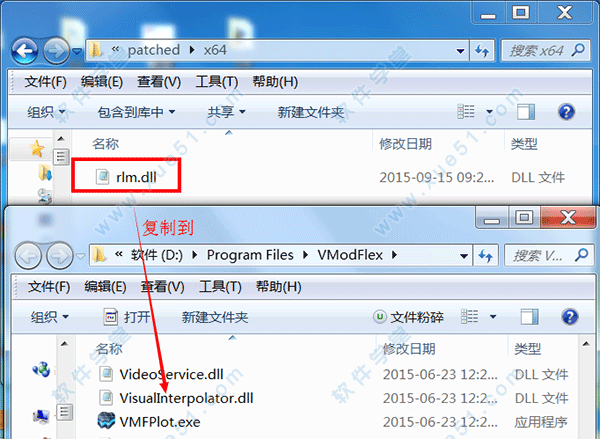Screen dimensions: 600x439
Task: Click the Favorites star in the navigation pane
Action: [38, 149]
